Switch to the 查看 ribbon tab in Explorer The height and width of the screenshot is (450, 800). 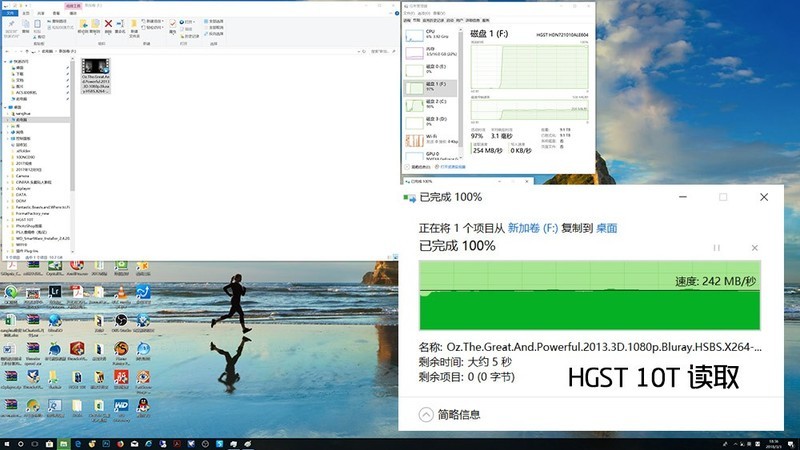(56, 13)
